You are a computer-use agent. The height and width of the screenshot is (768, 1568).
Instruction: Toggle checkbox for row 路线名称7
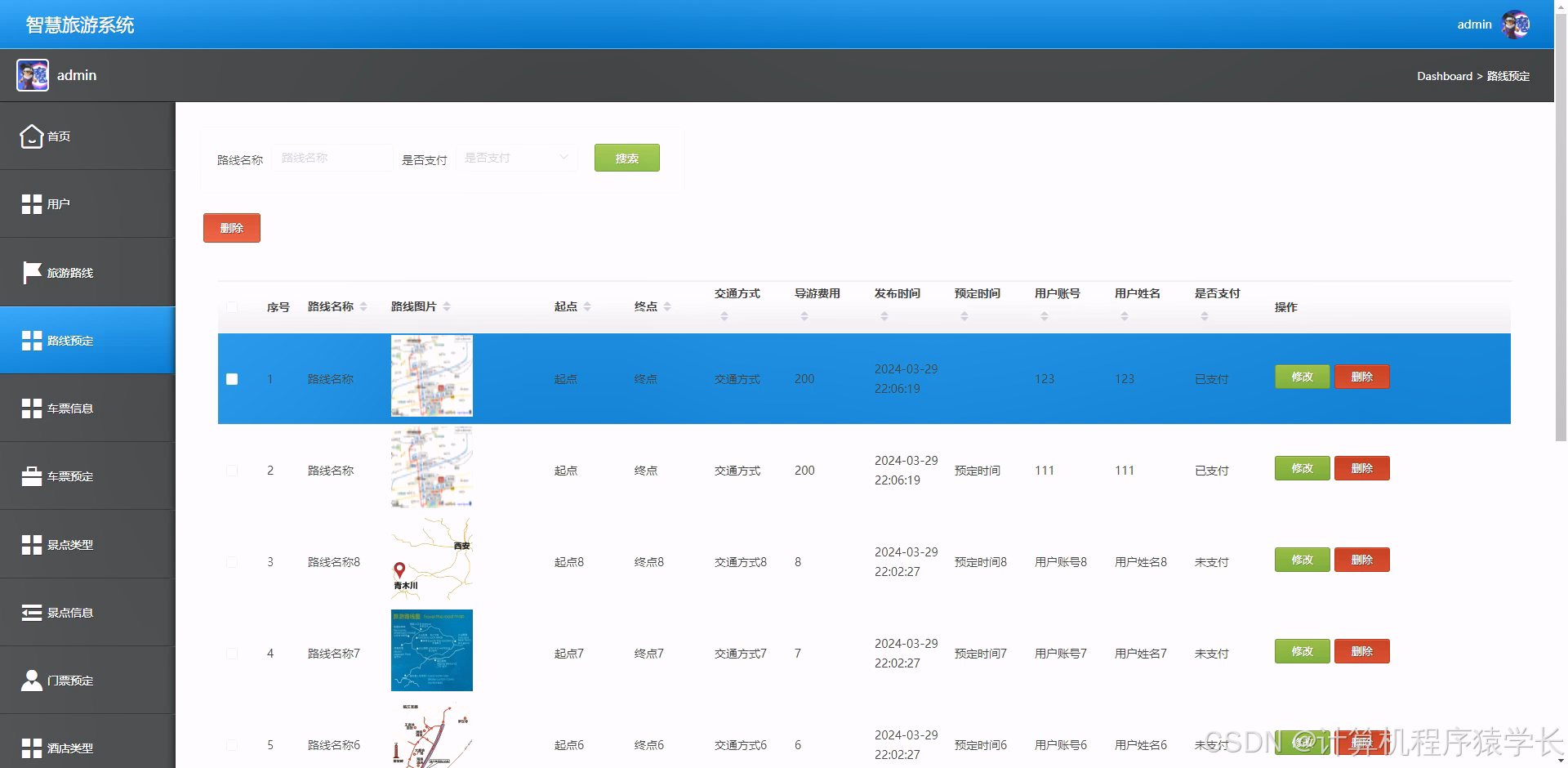click(x=232, y=654)
